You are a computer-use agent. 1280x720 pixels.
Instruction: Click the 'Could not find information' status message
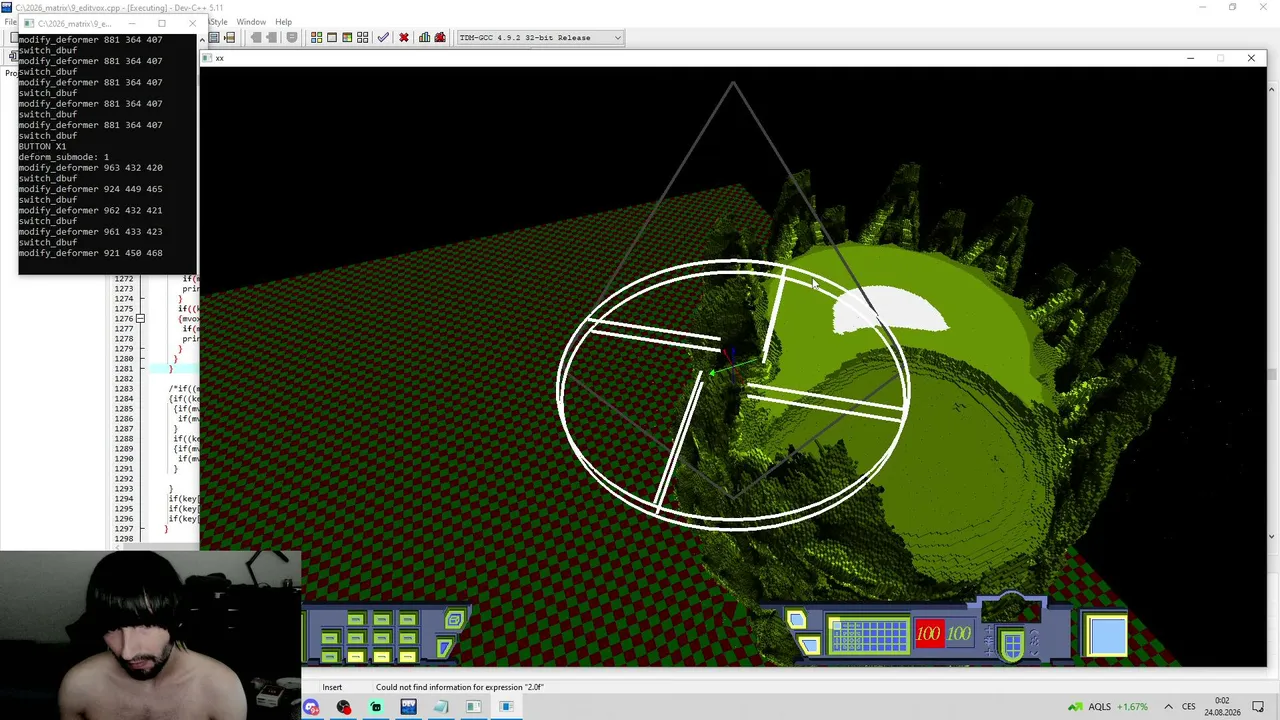(x=460, y=687)
